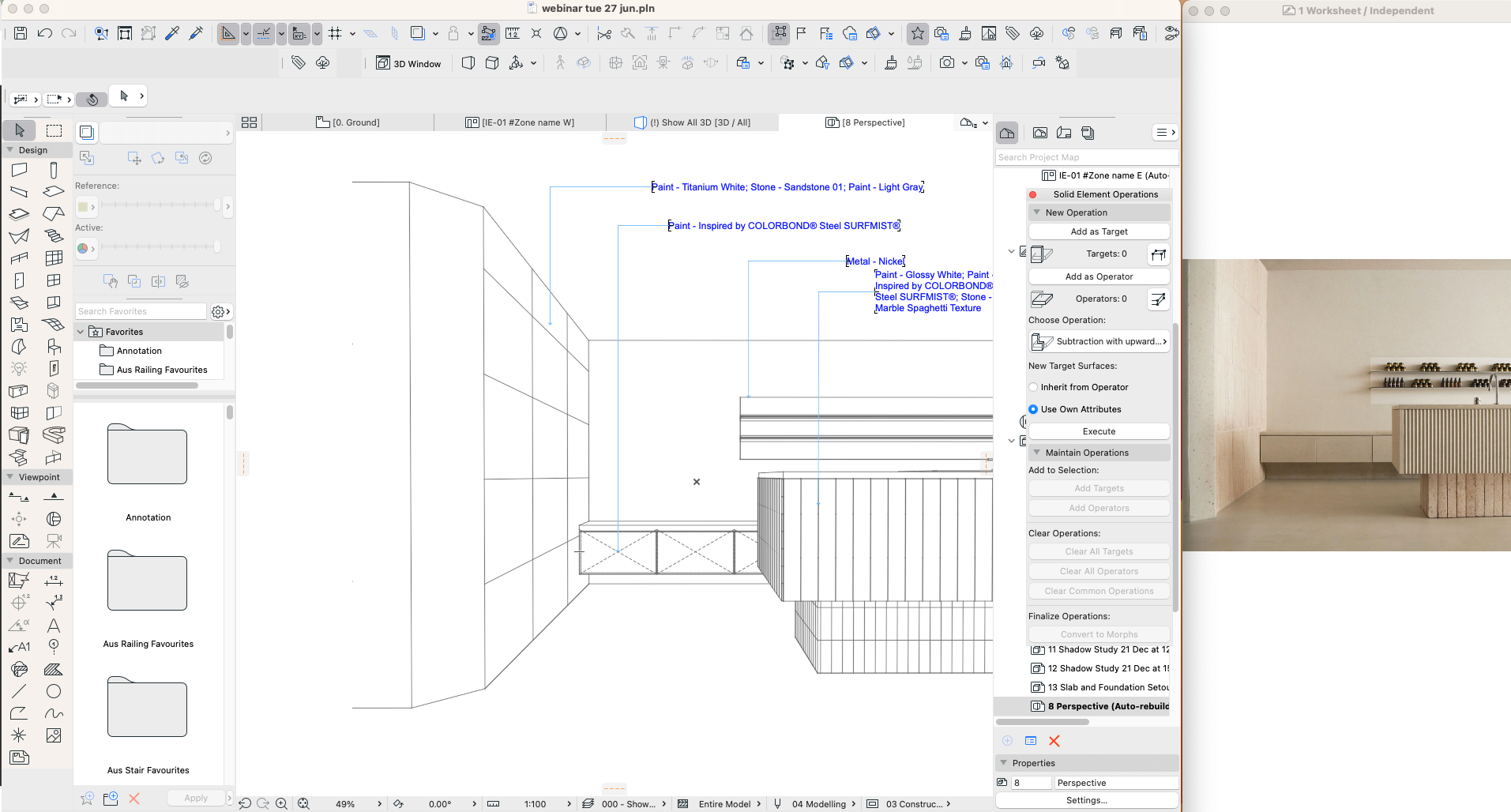The image size is (1511, 812).
Task: Select the Text tool marked A
Action: tap(54, 626)
